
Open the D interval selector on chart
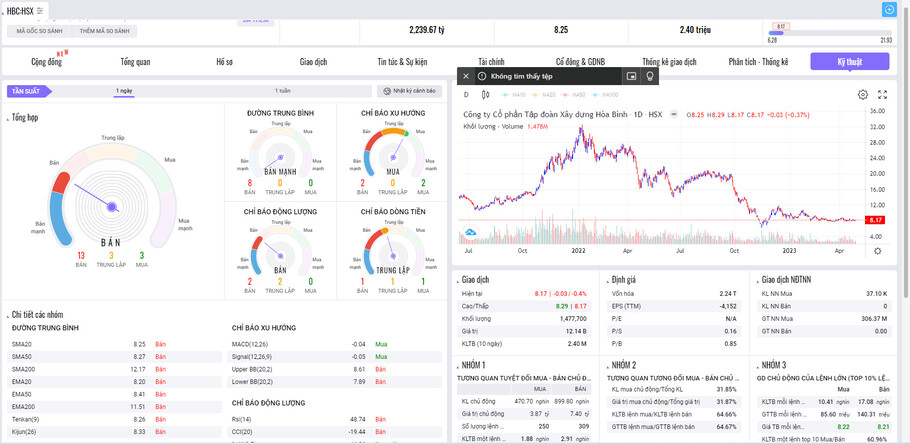pyautogui.click(x=465, y=95)
